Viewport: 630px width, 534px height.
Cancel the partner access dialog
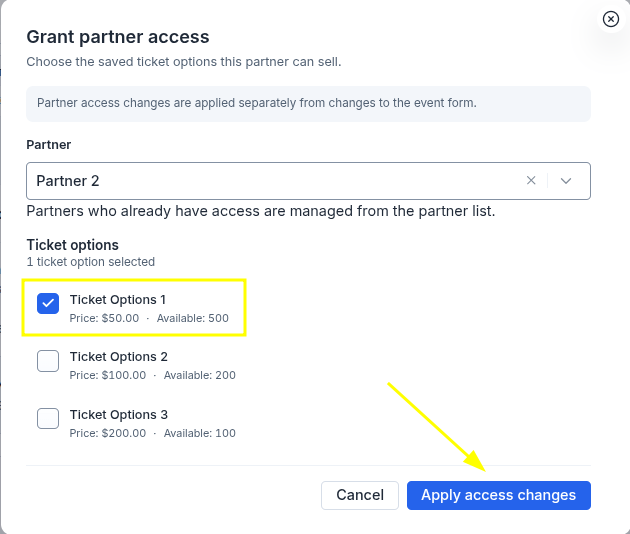[x=360, y=495]
